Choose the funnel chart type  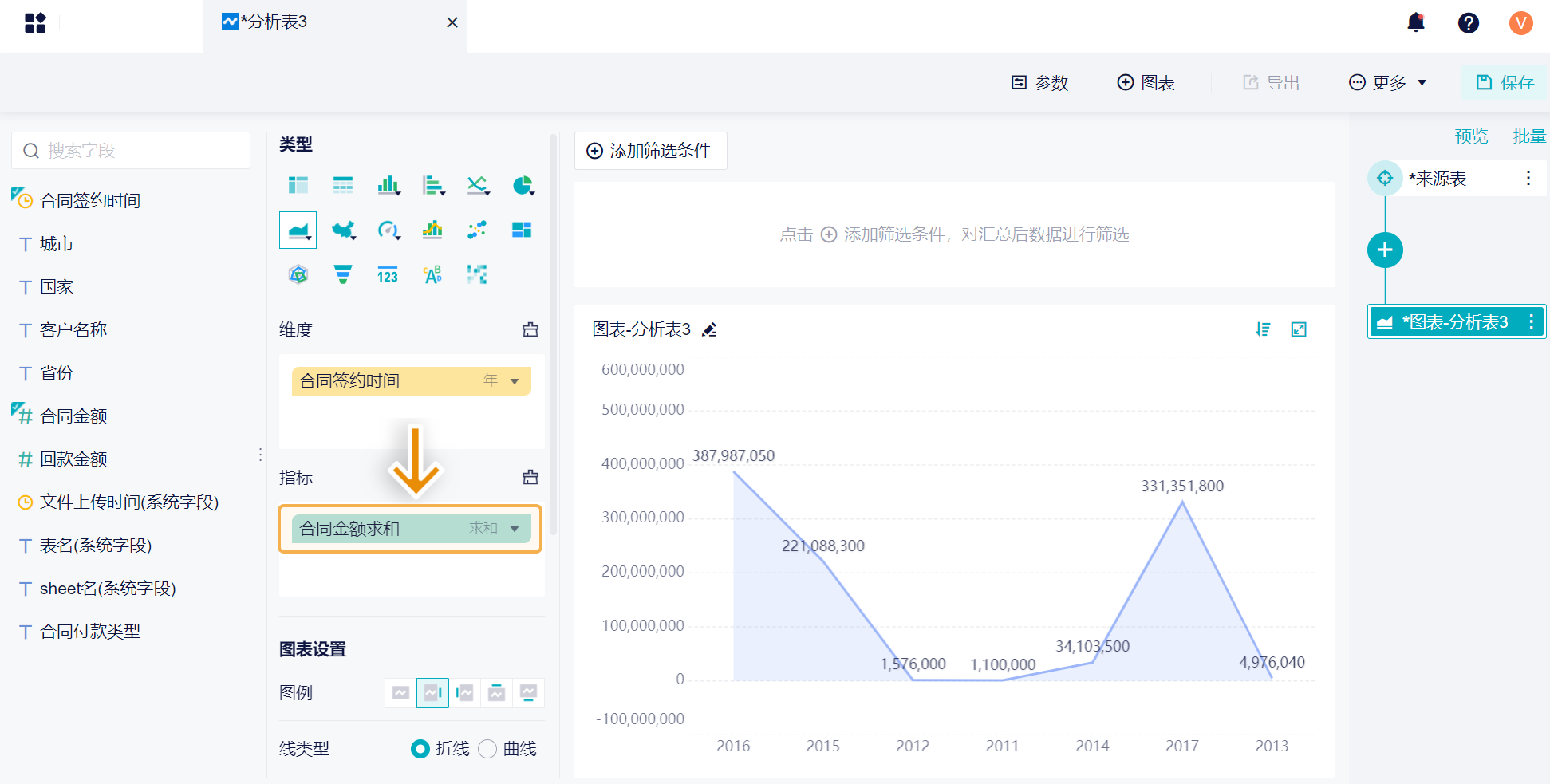[x=343, y=275]
